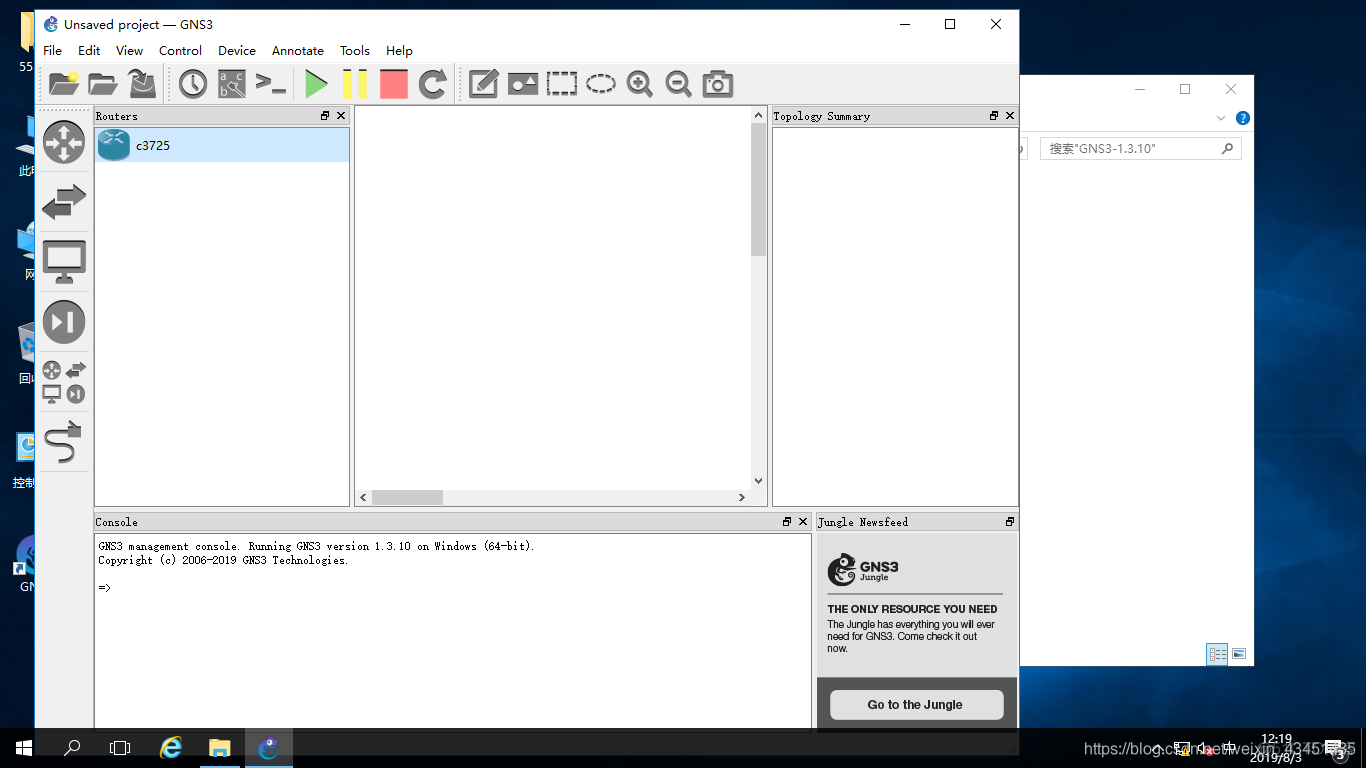
Task: Open Explorer window help icon
Action: click(1243, 118)
